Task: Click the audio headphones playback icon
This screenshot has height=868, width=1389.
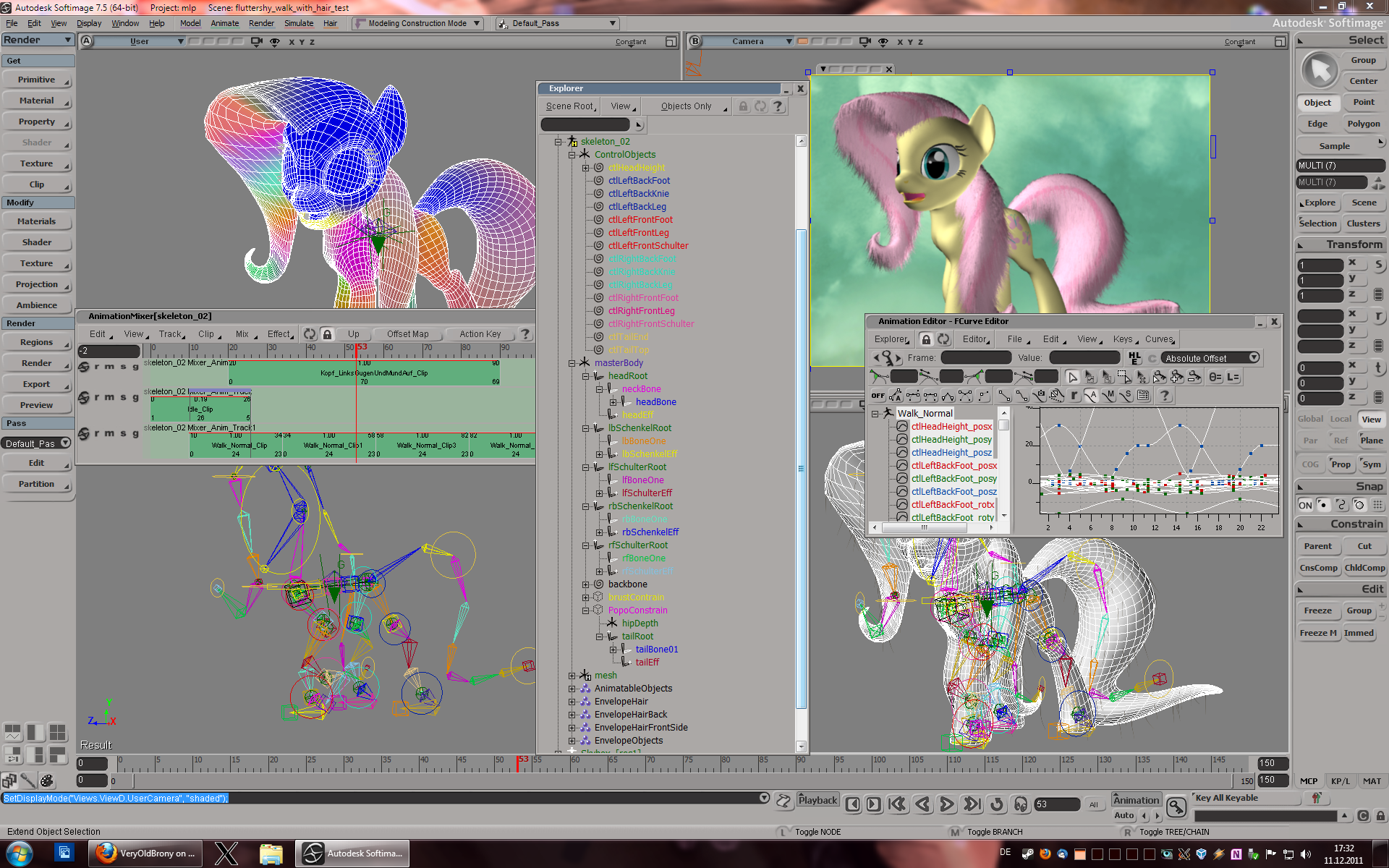Action: (x=1020, y=804)
